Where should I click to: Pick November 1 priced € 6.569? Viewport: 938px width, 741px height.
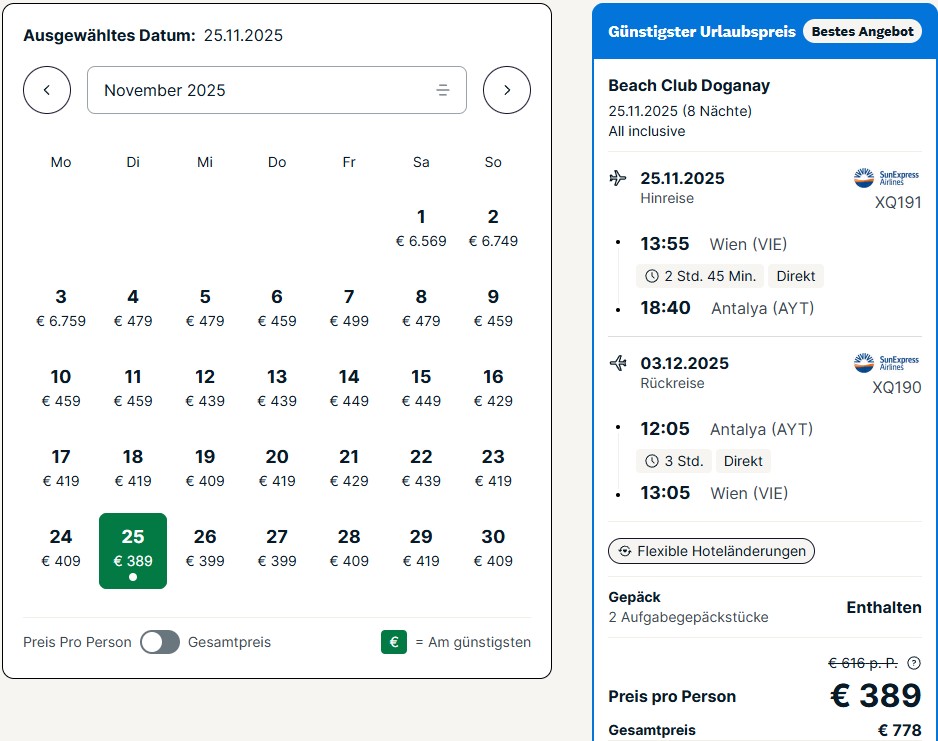[421, 228]
